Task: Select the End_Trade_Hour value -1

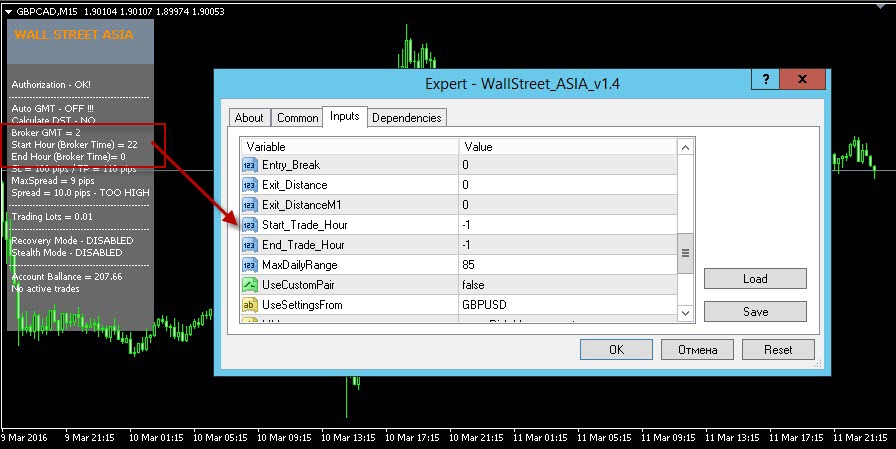Action: (x=568, y=245)
